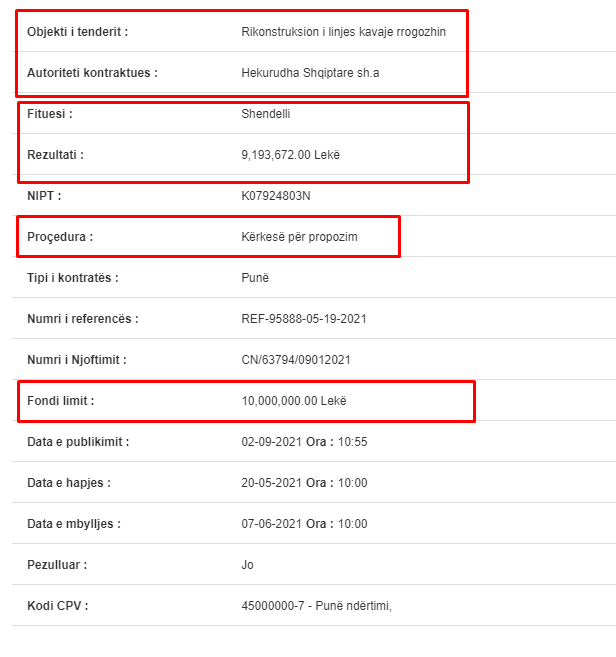
Task: Click the NIPT code K07924803N
Action: [276, 196]
